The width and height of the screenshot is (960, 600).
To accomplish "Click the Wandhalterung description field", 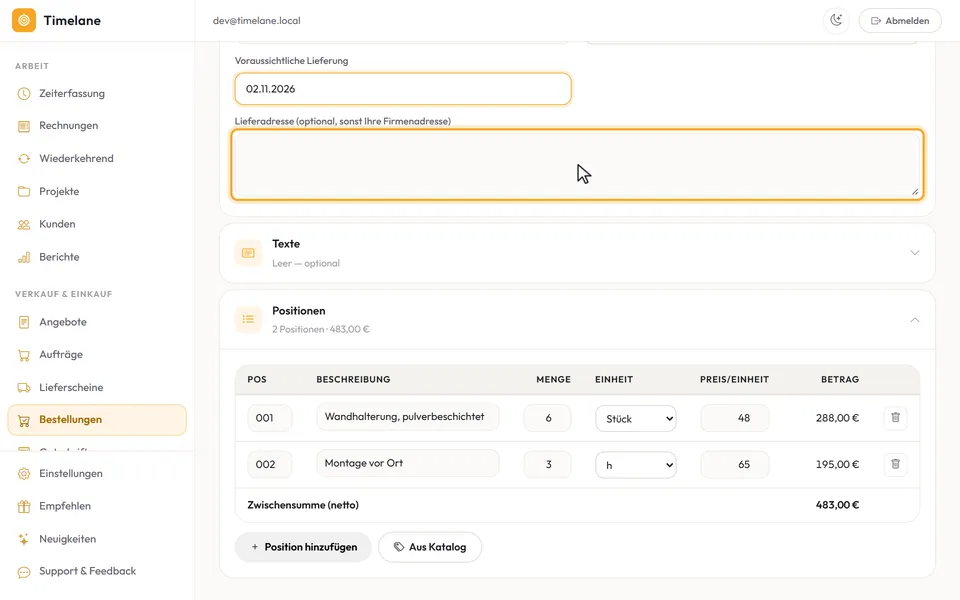I will [x=408, y=417].
